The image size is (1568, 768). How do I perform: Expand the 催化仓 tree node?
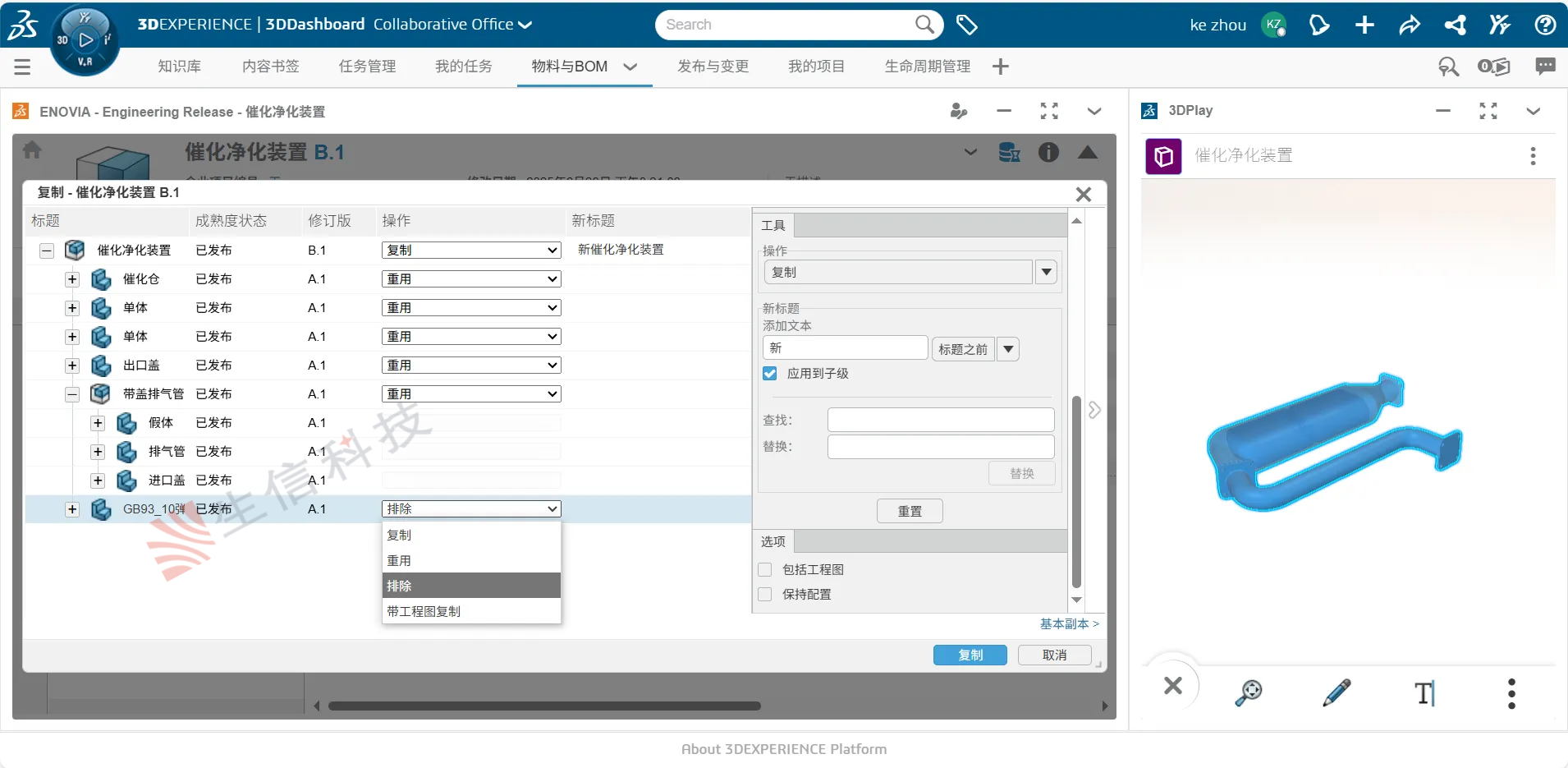(72, 279)
